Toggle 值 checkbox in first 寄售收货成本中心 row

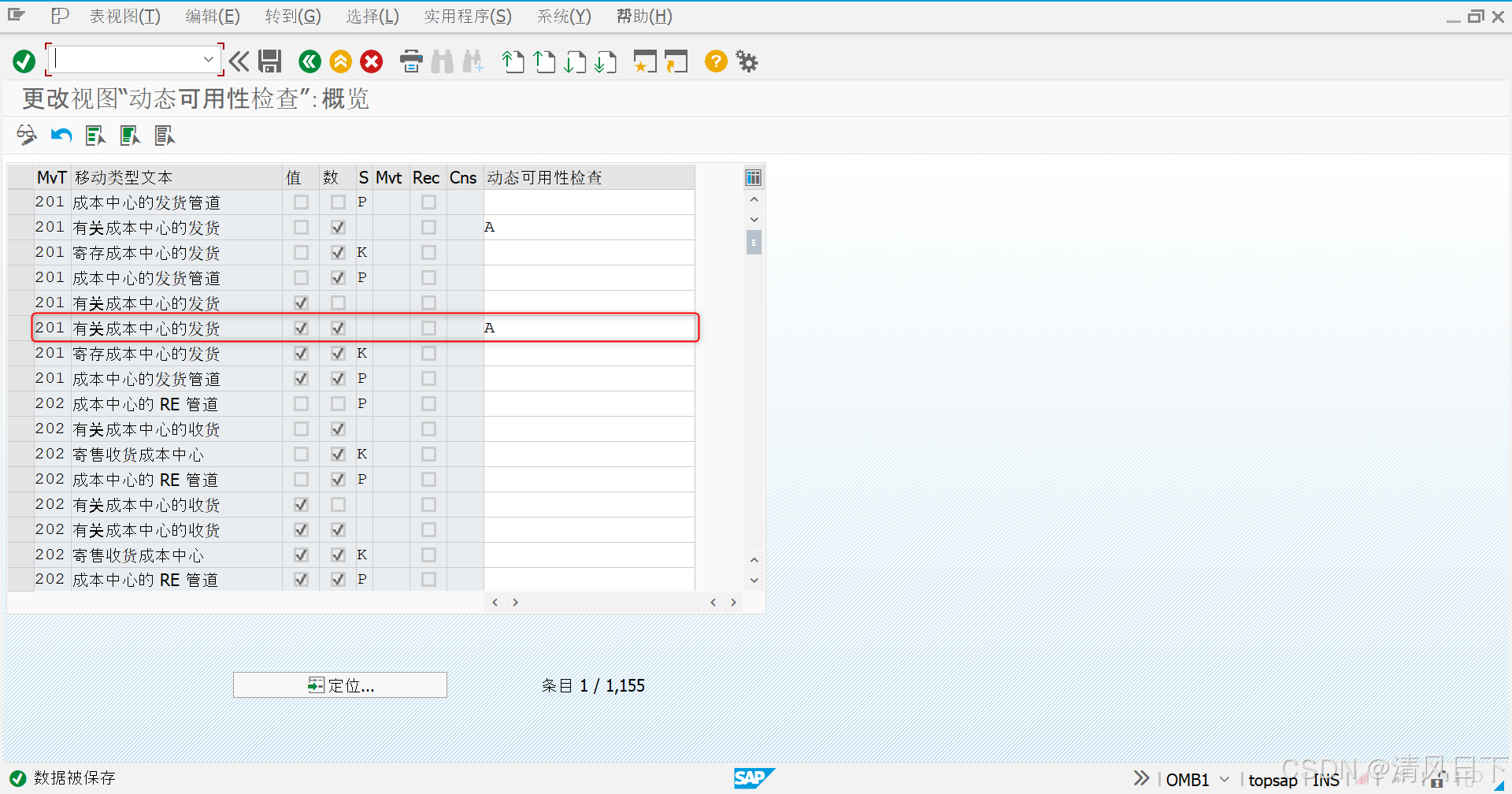(301, 455)
